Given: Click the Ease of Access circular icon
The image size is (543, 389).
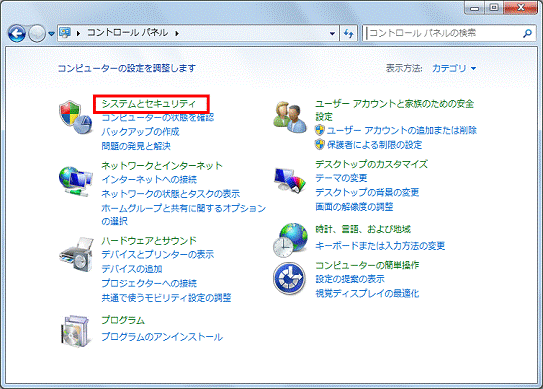Looking at the screenshot, I should 289,278.
